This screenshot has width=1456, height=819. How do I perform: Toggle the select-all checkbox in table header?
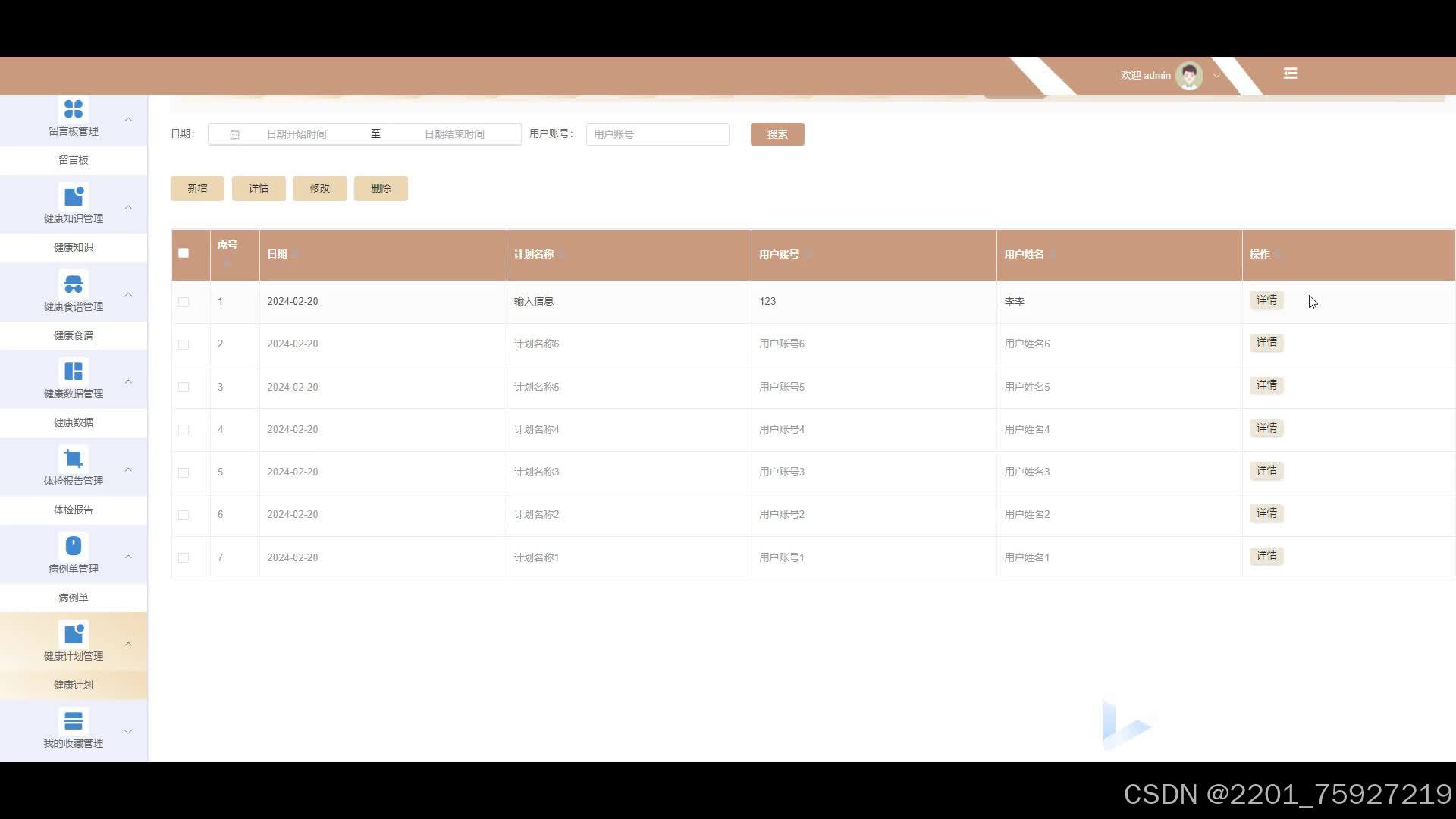[184, 253]
